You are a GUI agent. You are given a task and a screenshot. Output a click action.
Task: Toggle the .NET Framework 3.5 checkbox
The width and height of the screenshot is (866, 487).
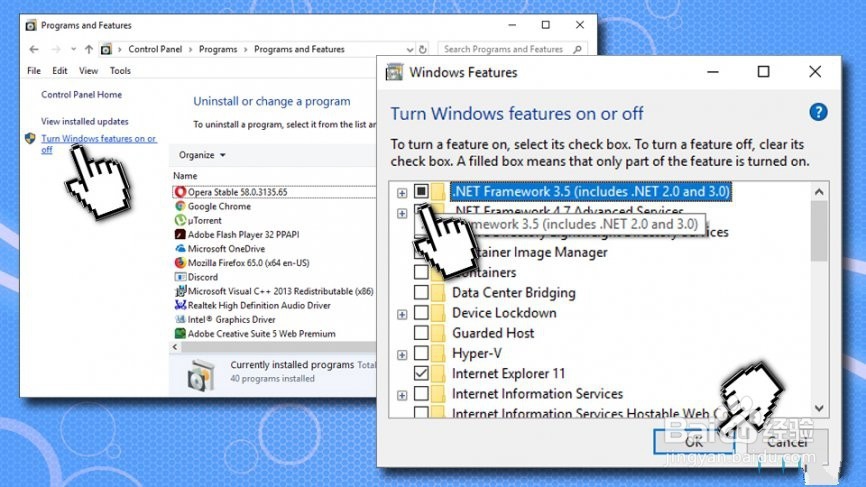point(421,192)
